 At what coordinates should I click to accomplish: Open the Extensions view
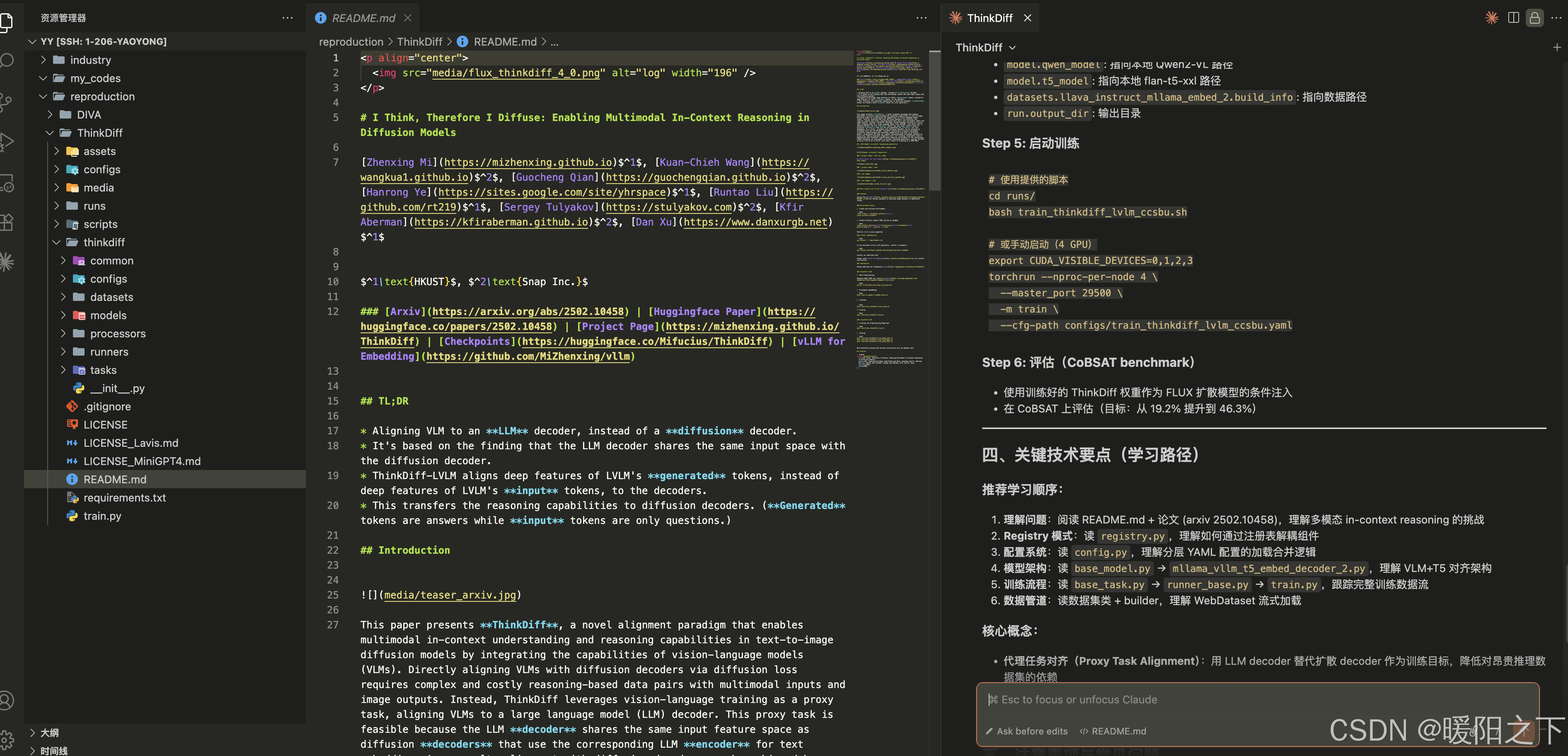pyautogui.click(x=6, y=222)
